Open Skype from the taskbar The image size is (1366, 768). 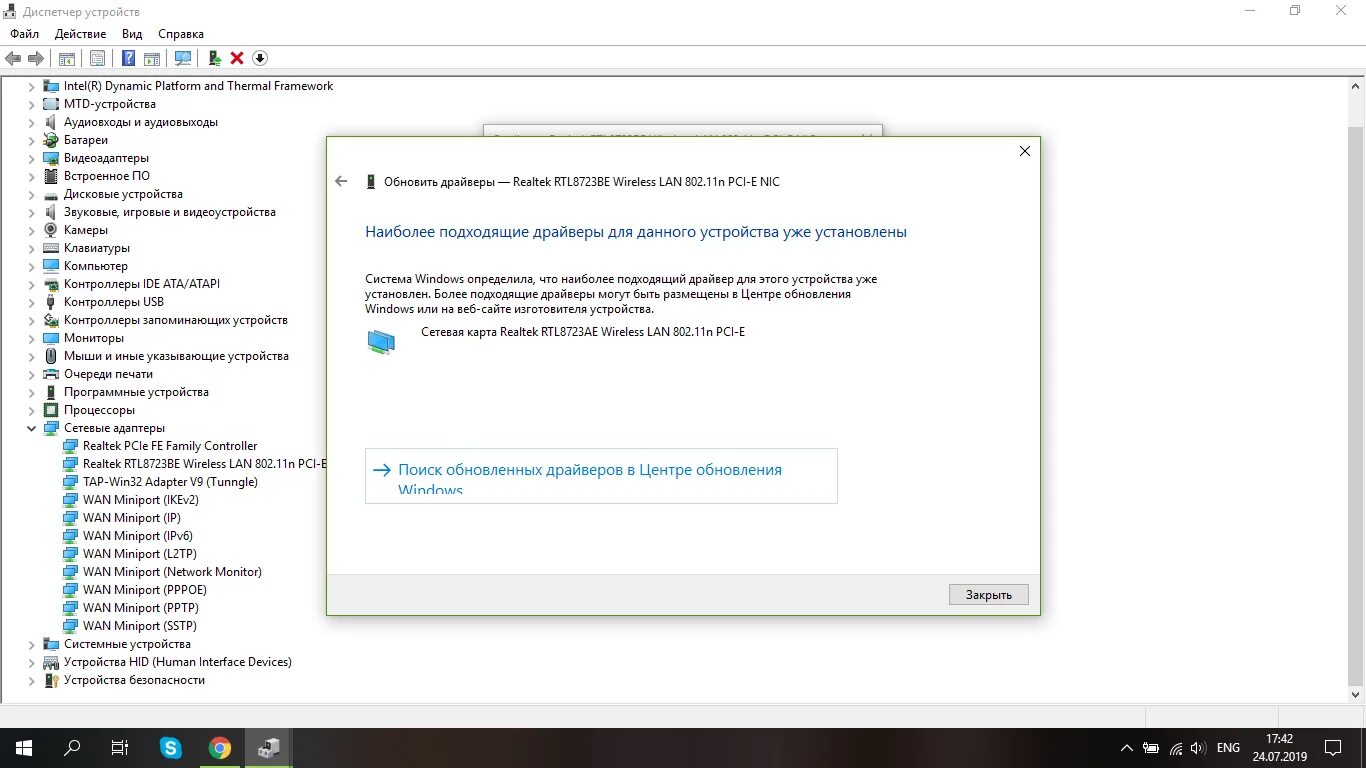click(x=171, y=747)
